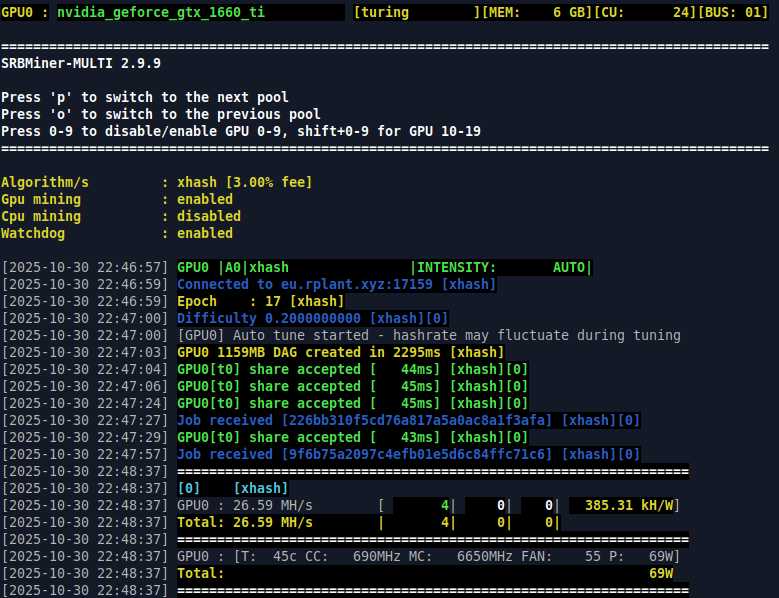The width and height of the screenshot is (779, 598).
Task: Click the CU: 24 field
Action: 645,12
